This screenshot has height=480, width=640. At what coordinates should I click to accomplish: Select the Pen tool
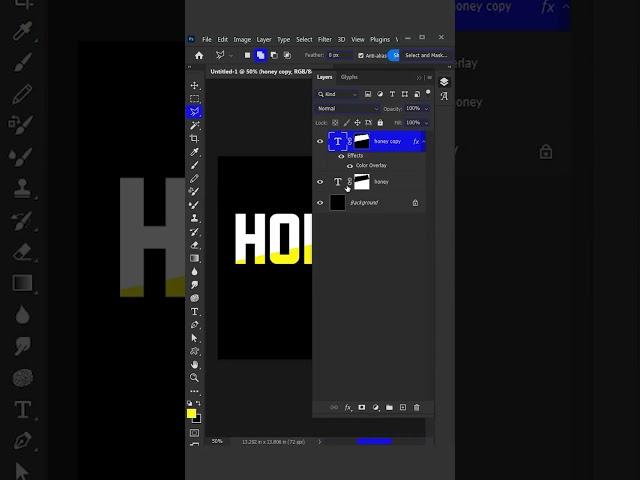click(194, 325)
